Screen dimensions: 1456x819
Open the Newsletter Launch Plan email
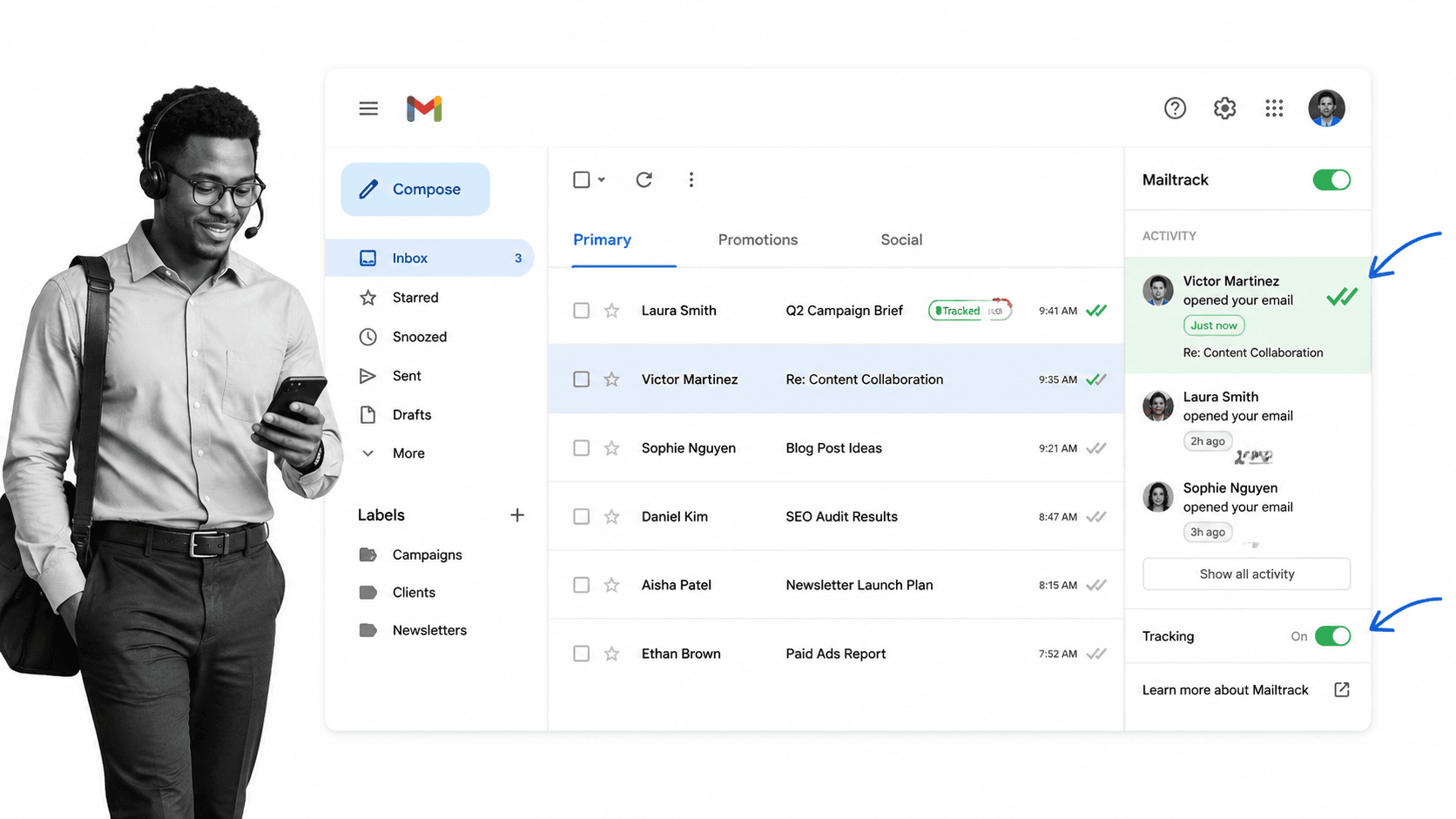(x=836, y=586)
